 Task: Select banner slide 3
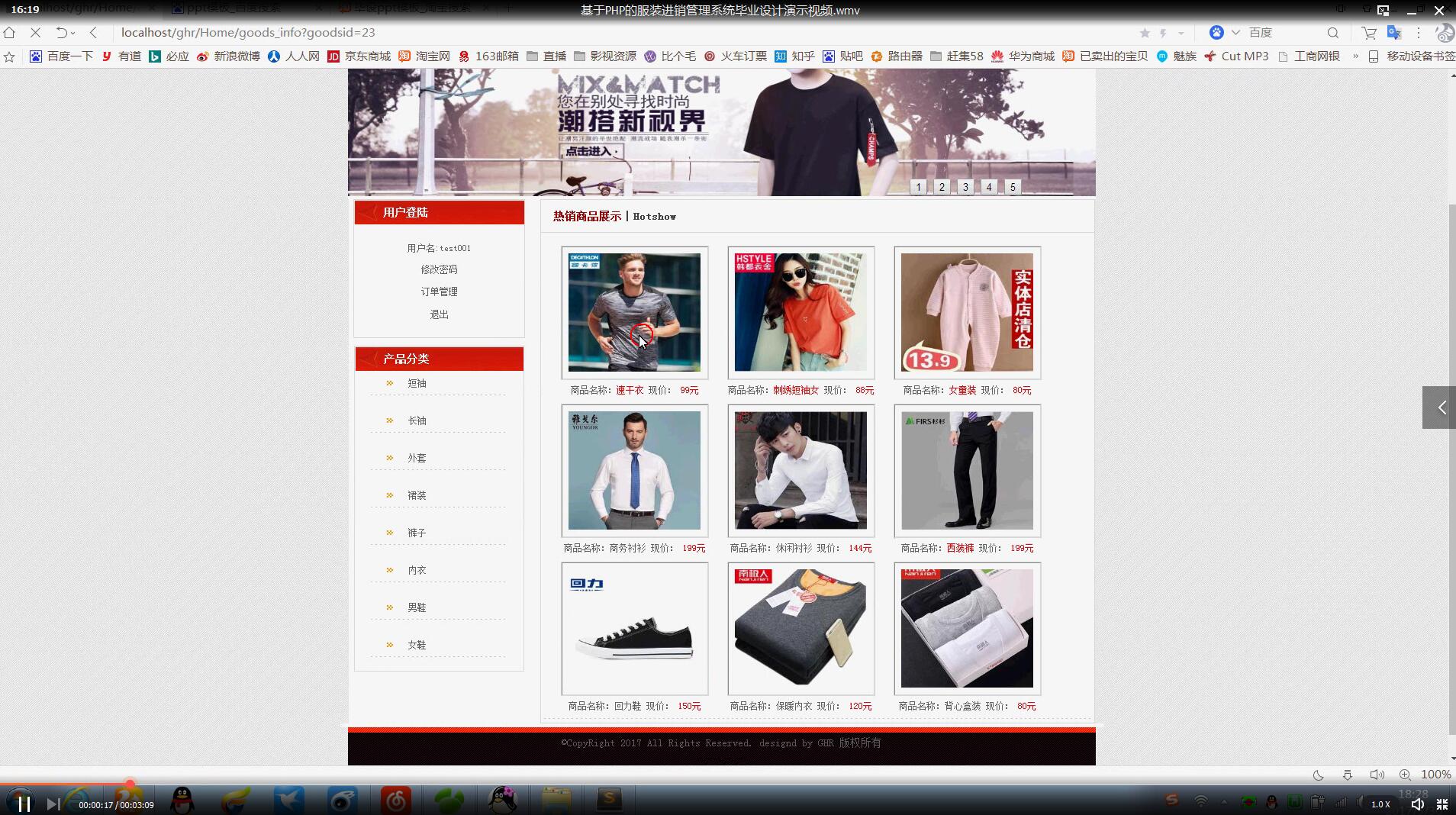(966, 187)
